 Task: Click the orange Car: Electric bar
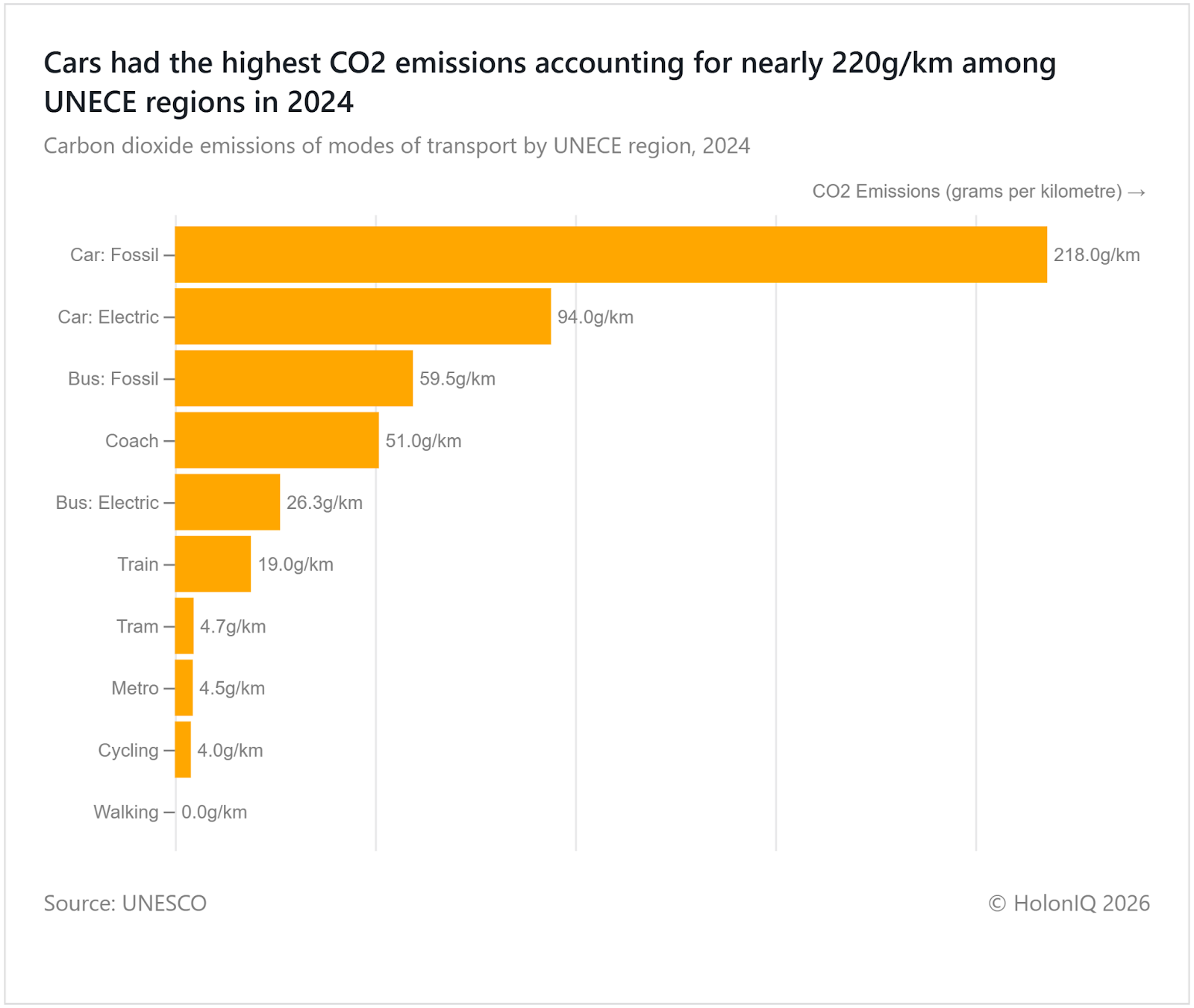point(363,316)
